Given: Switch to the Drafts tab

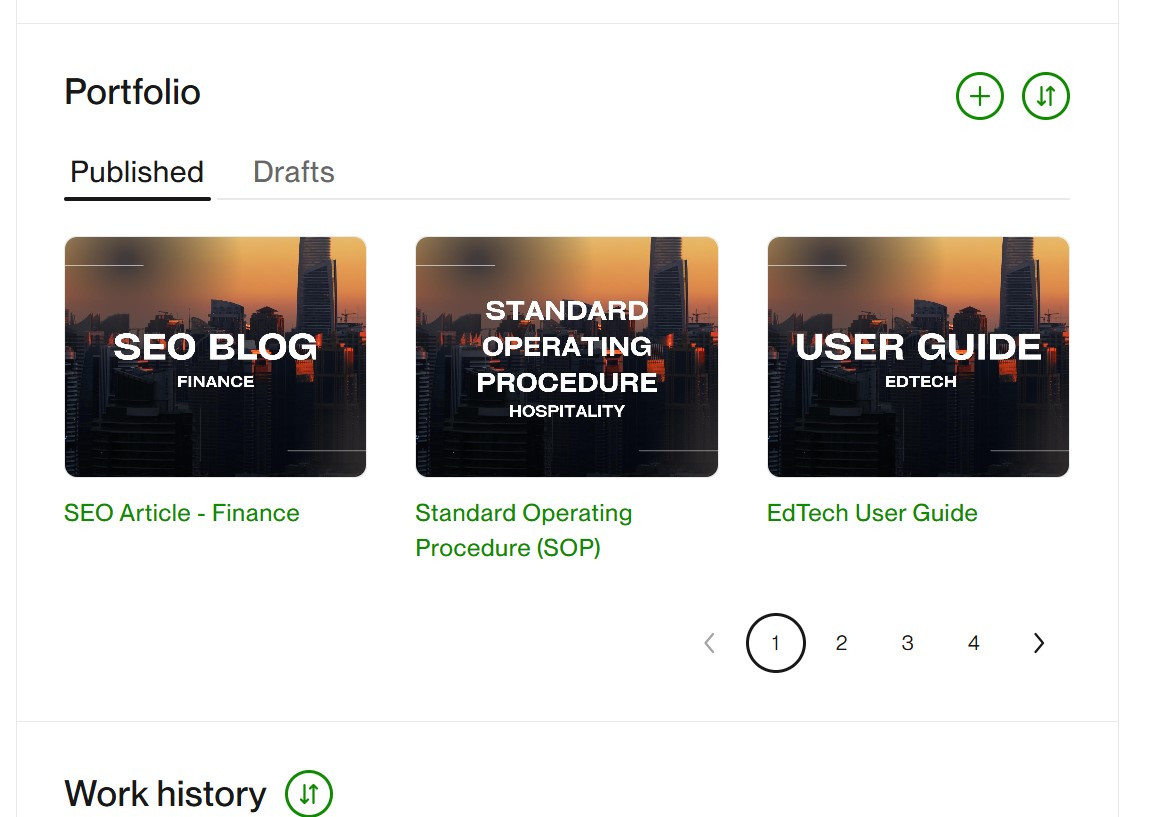Looking at the screenshot, I should pyautogui.click(x=294, y=172).
